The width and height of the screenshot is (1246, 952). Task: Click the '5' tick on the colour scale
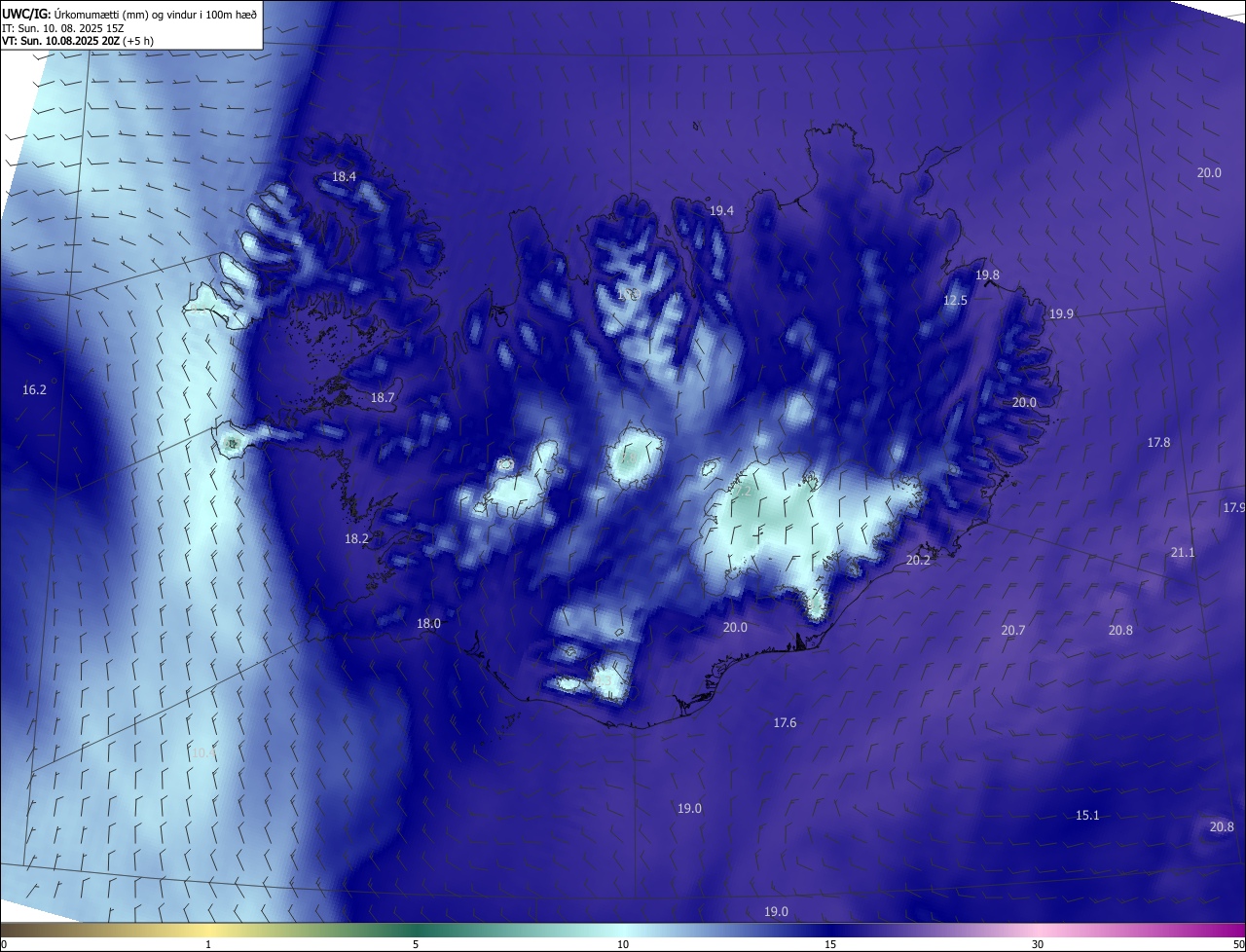[416, 944]
